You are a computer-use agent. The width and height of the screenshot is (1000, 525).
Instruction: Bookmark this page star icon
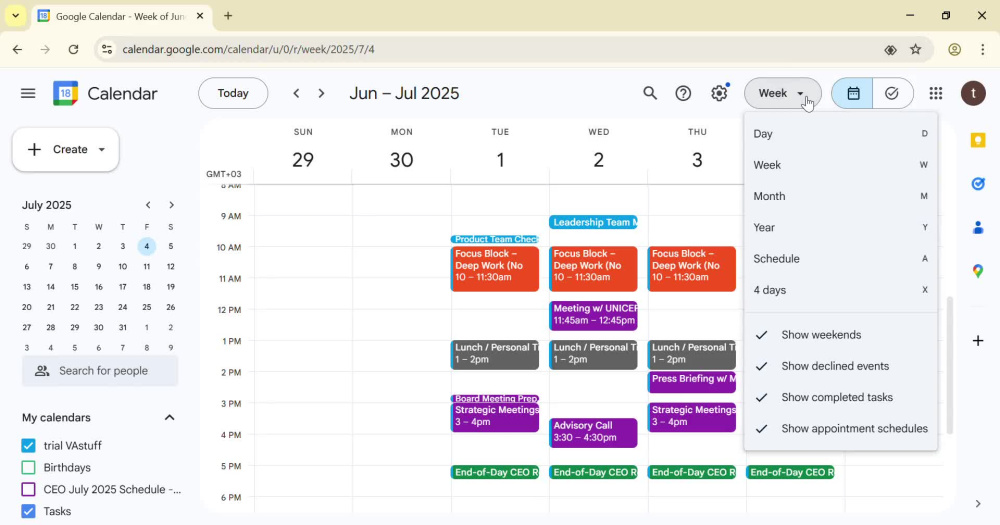[916, 49]
